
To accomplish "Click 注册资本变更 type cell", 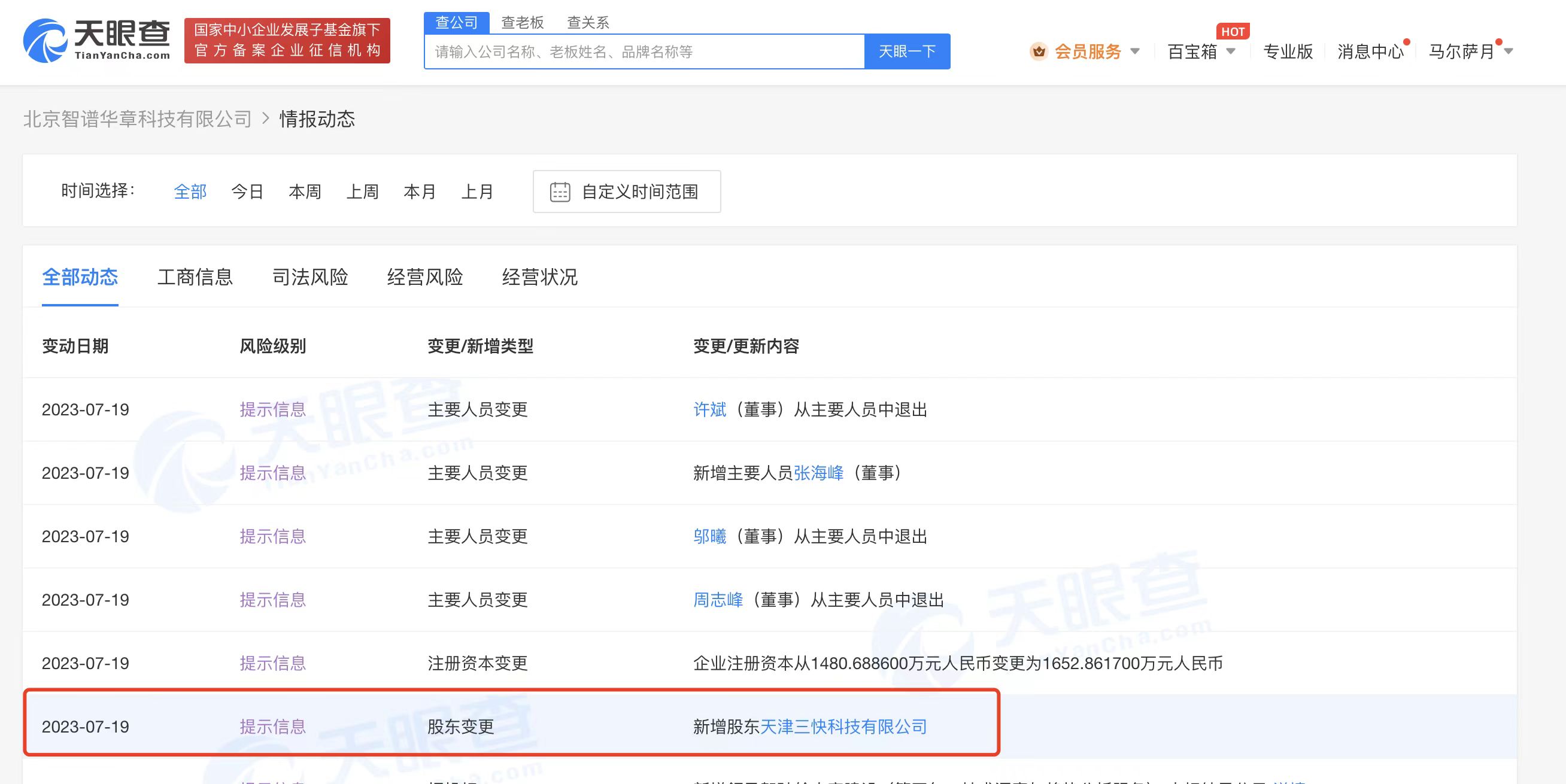I will coord(477,664).
